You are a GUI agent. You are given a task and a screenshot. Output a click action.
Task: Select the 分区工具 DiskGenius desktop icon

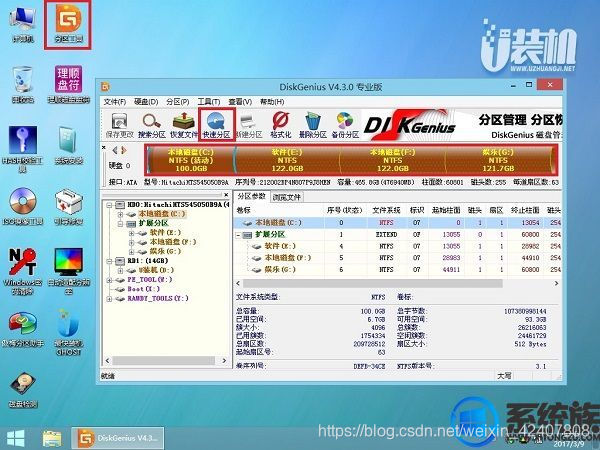click(68, 24)
